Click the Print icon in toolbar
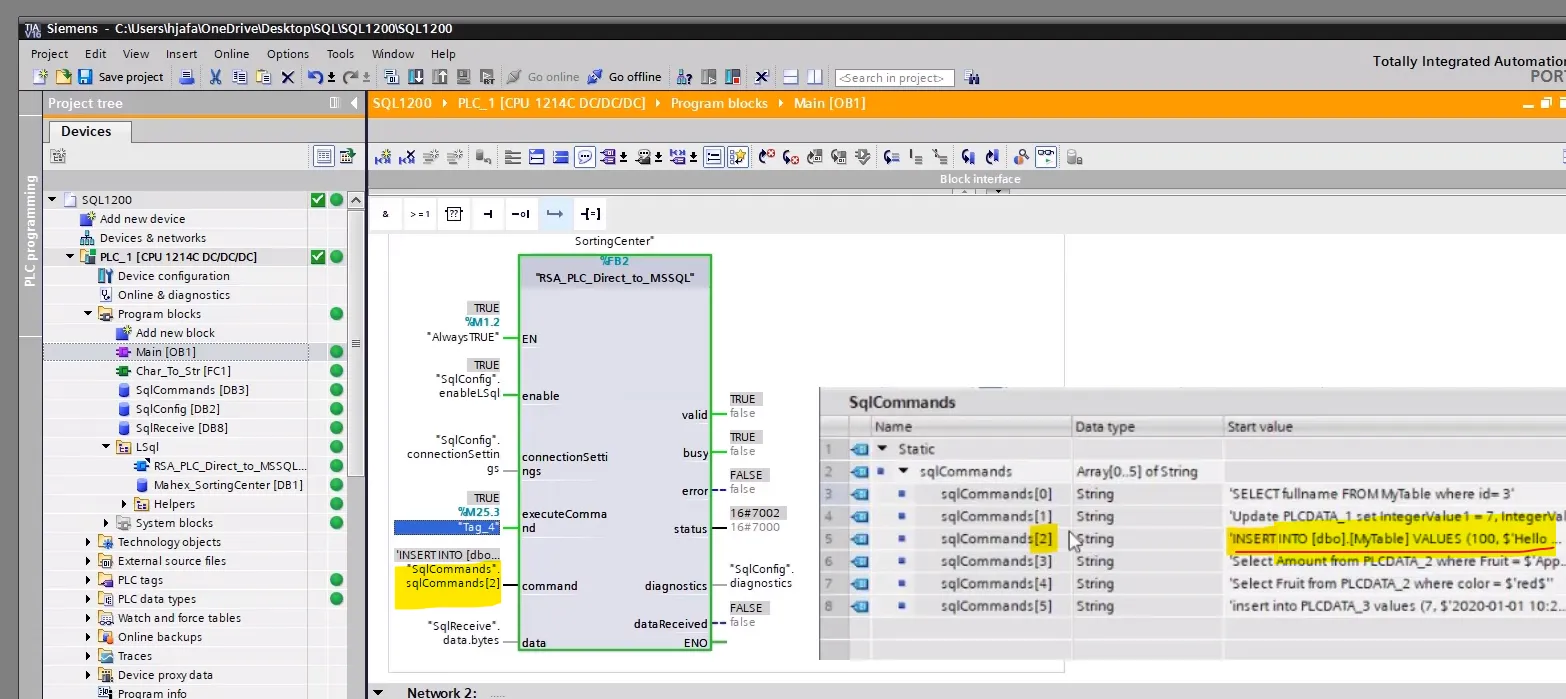This screenshot has height=699, width=1566. point(186,77)
